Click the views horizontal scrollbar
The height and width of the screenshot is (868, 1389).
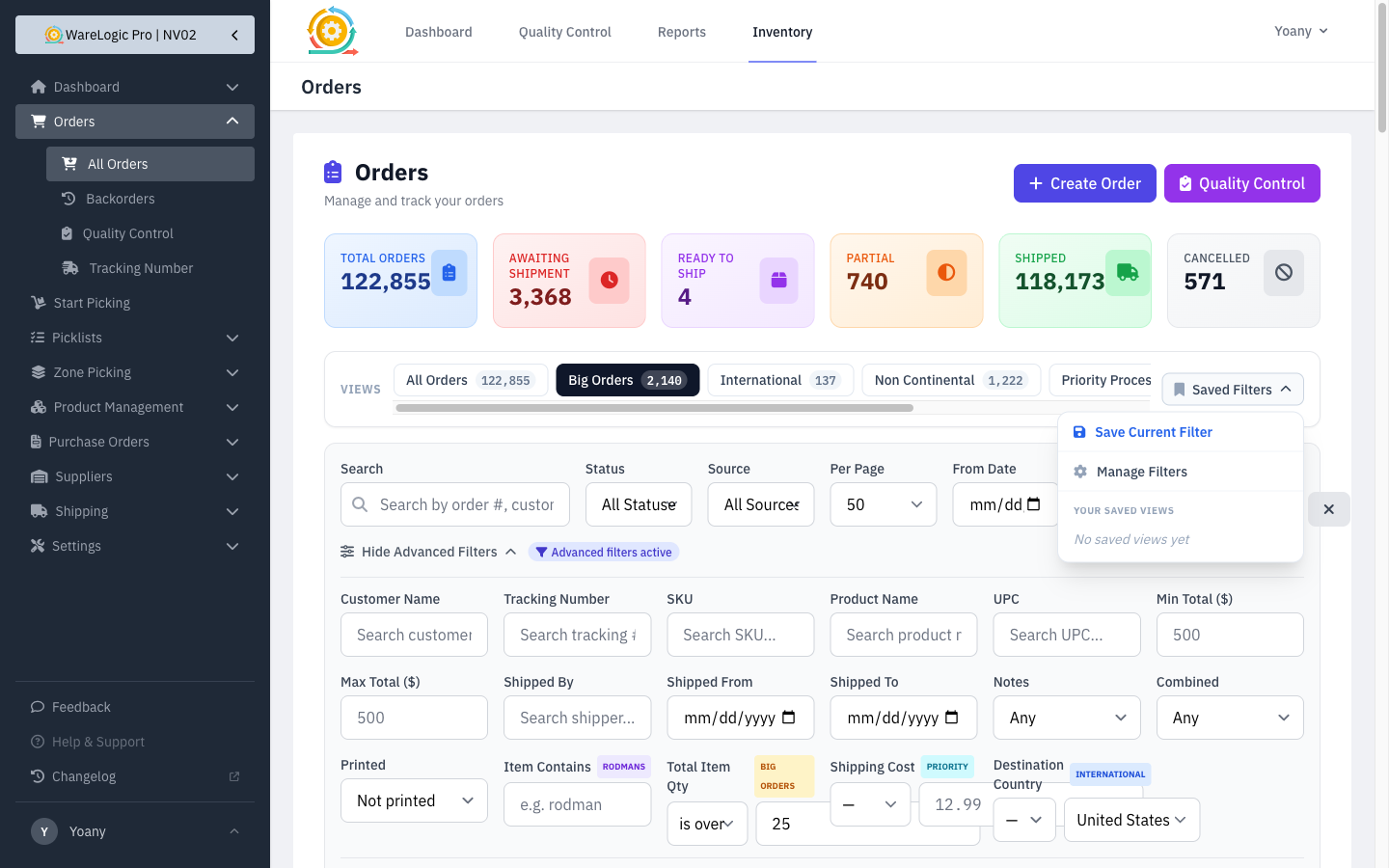pos(654,408)
